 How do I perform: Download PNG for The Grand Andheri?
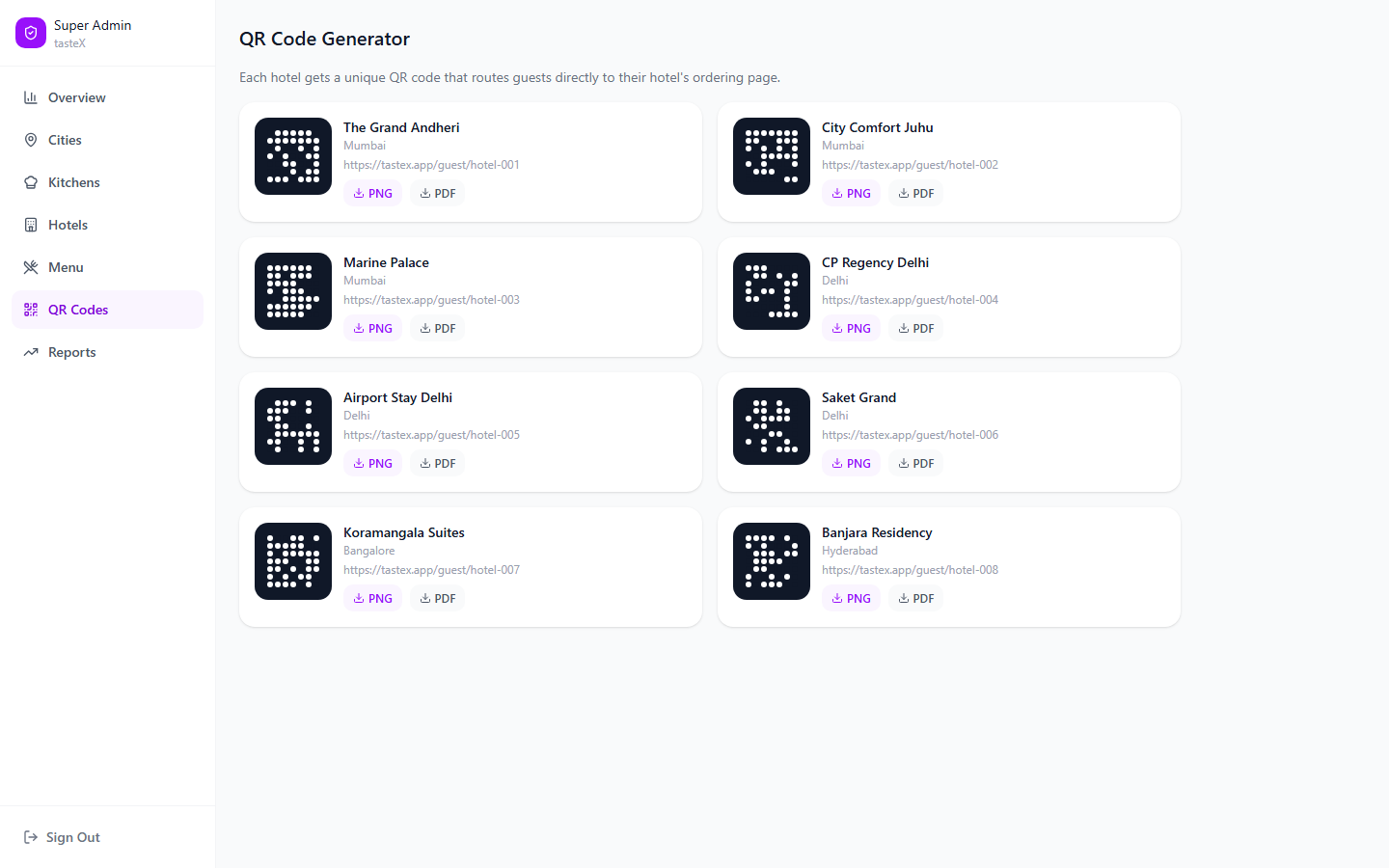[x=372, y=193]
